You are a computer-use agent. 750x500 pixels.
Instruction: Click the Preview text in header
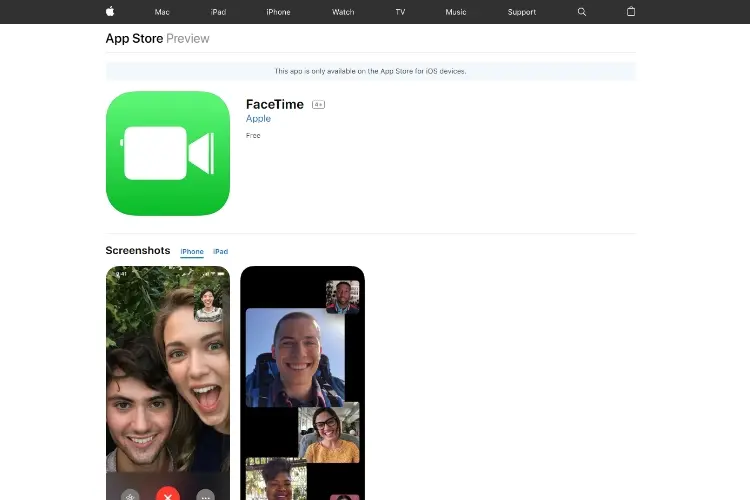click(188, 38)
